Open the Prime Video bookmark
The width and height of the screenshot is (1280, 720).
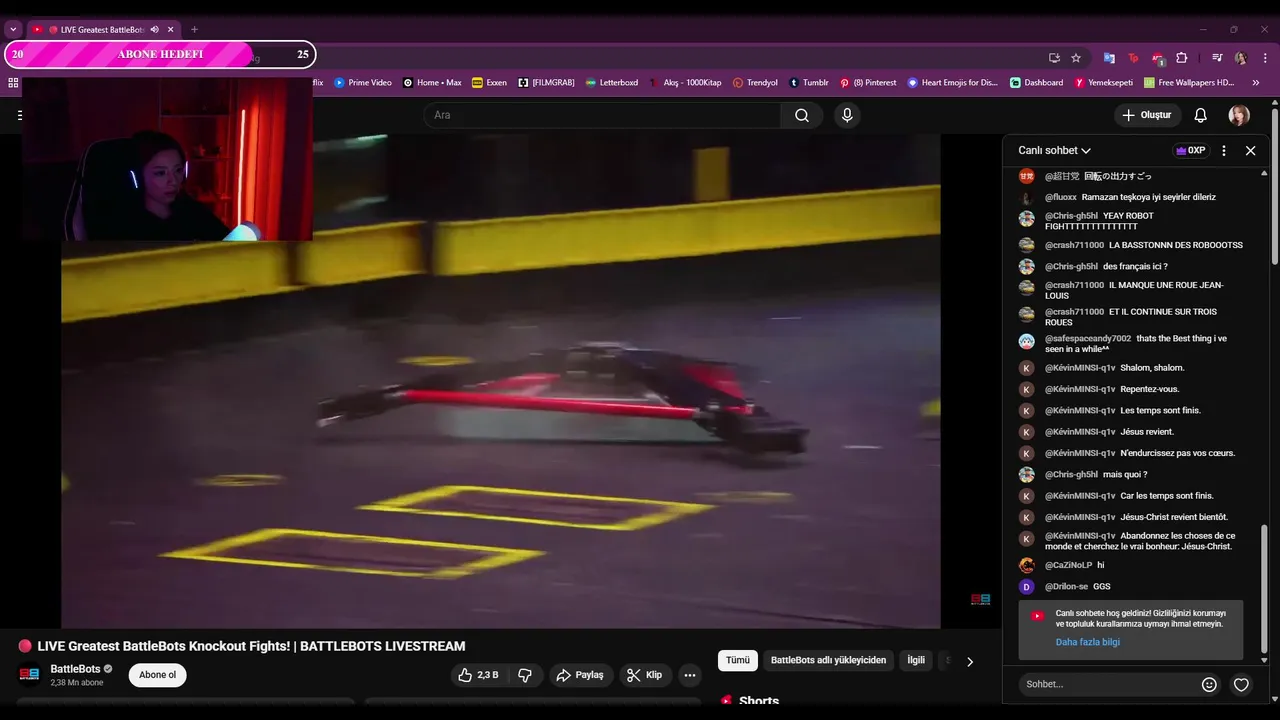click(x=363, y=83)
